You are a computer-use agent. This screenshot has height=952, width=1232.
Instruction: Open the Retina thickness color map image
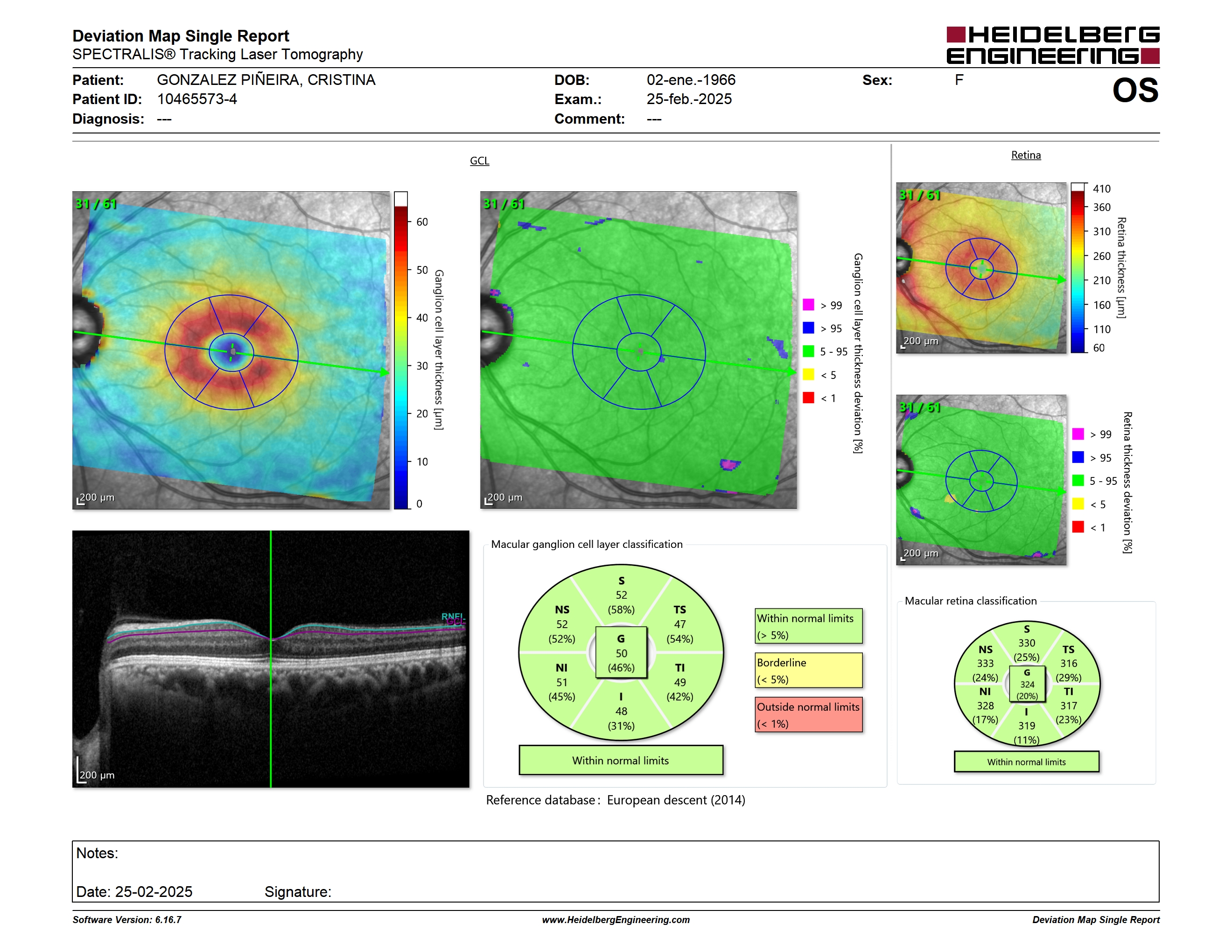click(981, 268)
